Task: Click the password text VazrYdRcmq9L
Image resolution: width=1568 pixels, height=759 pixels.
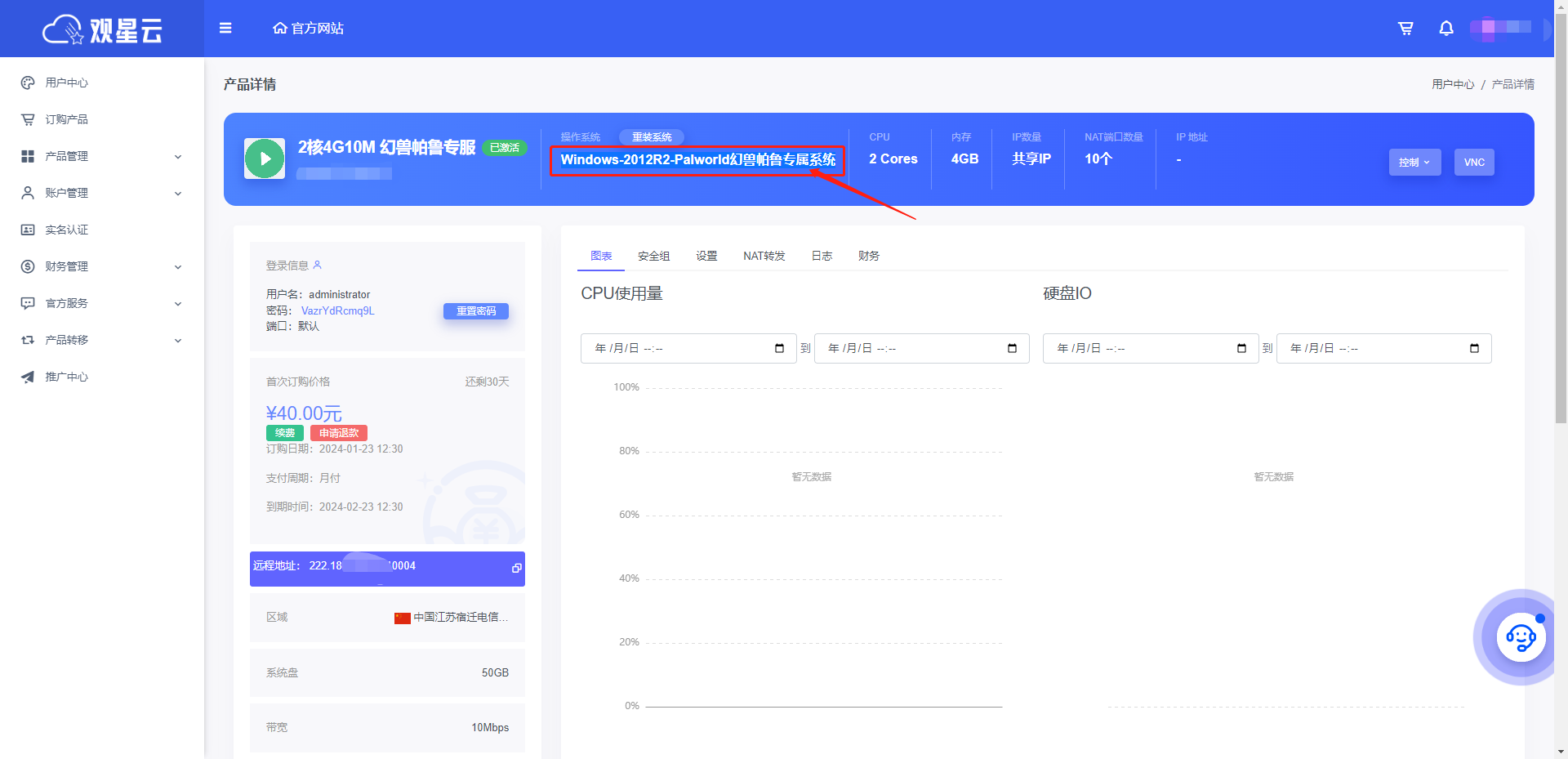Action: click(337, 310)
